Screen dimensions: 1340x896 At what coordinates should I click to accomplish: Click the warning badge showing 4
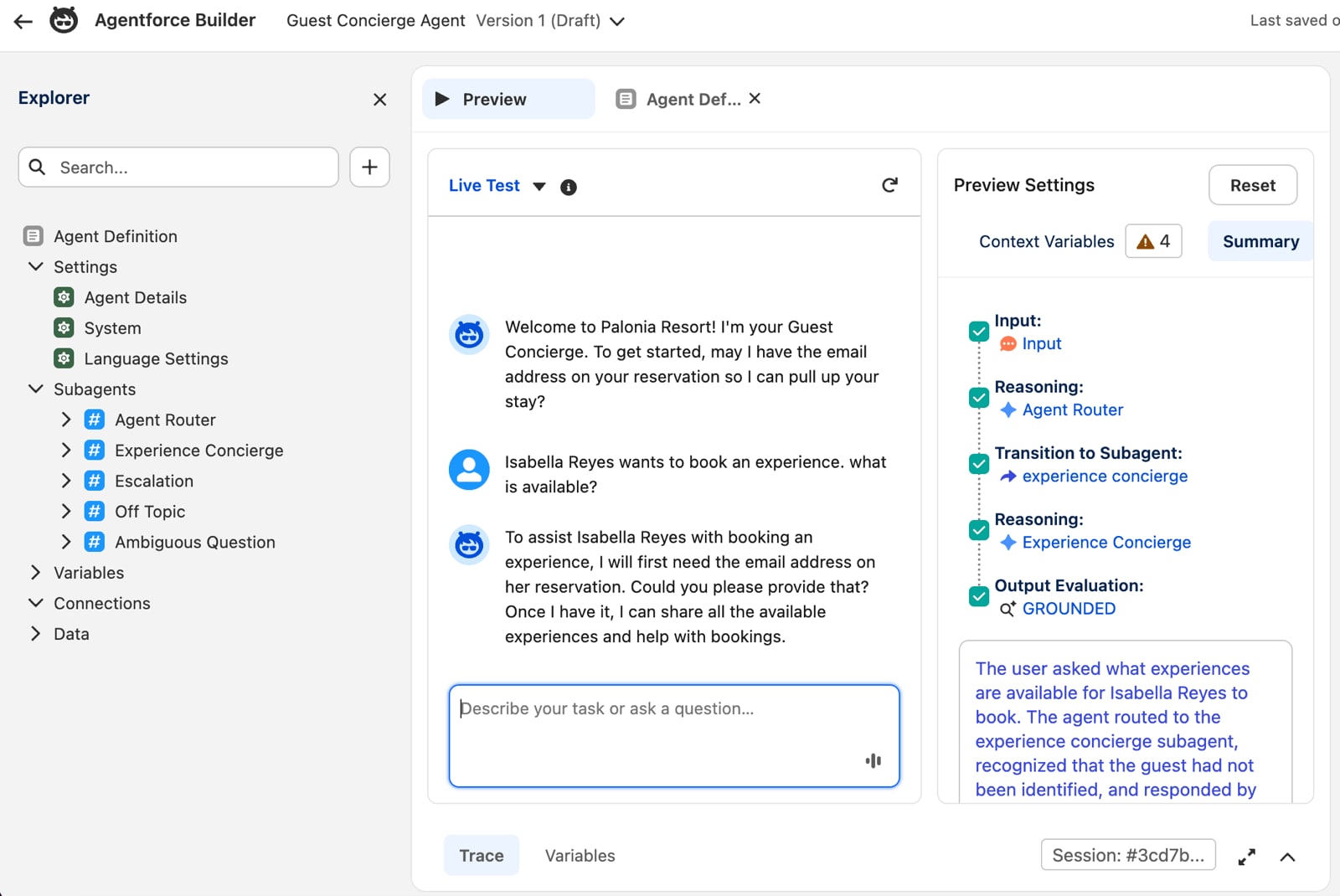tap(1153, 241)
